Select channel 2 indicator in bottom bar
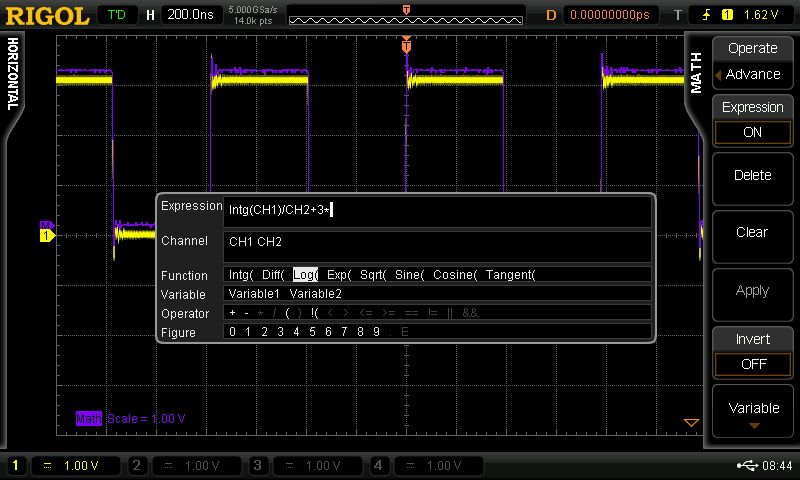800x480 pixels. [138, 466]
